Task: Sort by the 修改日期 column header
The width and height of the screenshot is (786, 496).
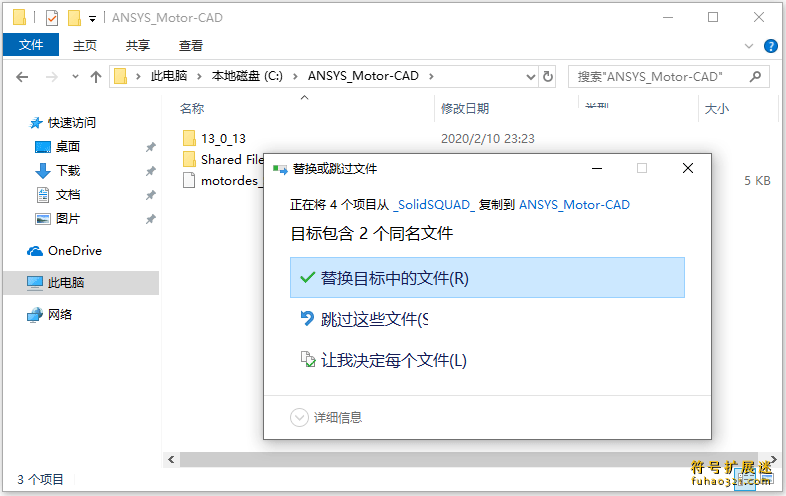Action: coord(465,108)
